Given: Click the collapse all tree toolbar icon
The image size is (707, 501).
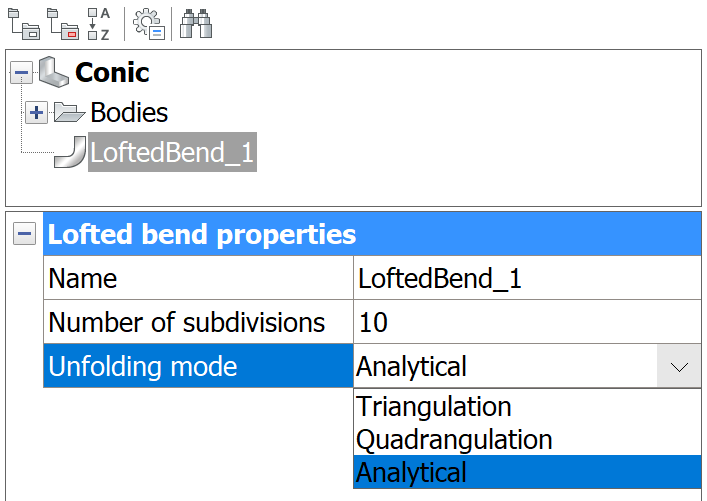Looking at the screenshot, I should (63, 22).
